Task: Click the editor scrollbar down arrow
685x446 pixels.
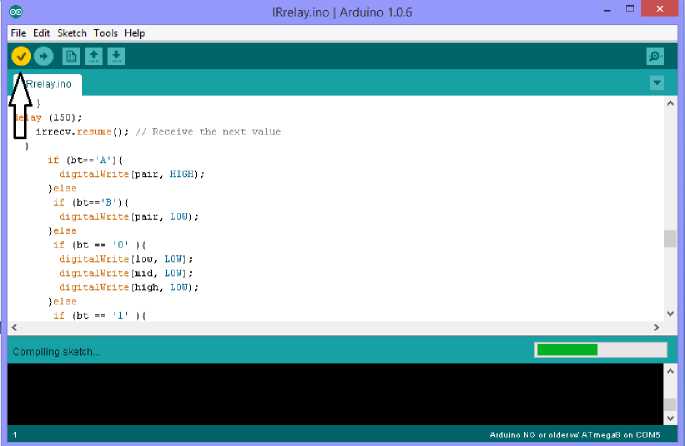Action: pyautogui.click(x=670, y=313)
